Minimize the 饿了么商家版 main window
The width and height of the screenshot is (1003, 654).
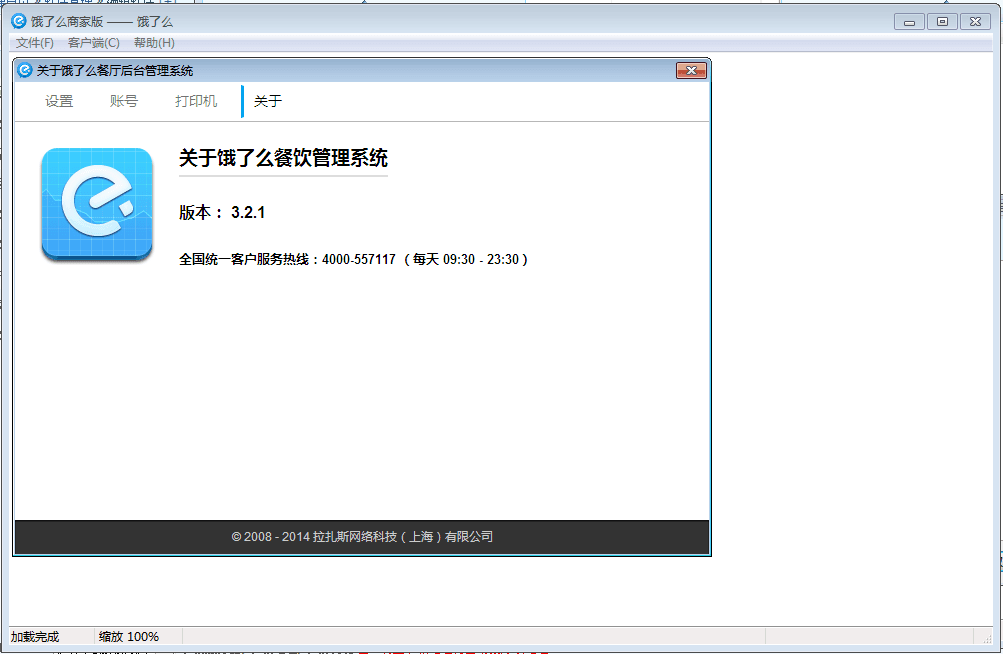tap(909, 21)
